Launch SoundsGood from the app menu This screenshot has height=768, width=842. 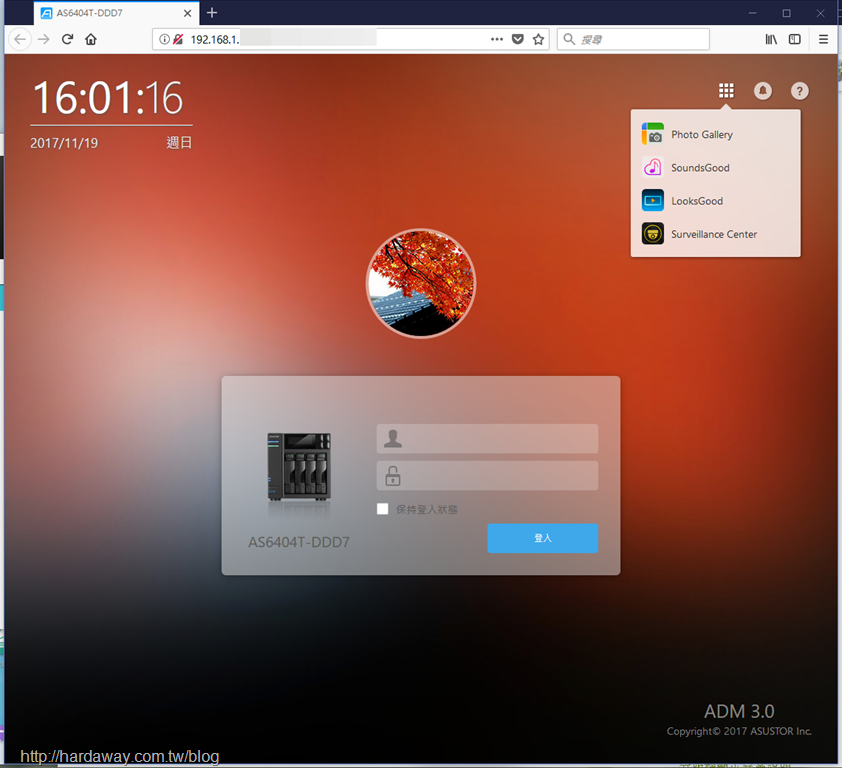[715, 168]
